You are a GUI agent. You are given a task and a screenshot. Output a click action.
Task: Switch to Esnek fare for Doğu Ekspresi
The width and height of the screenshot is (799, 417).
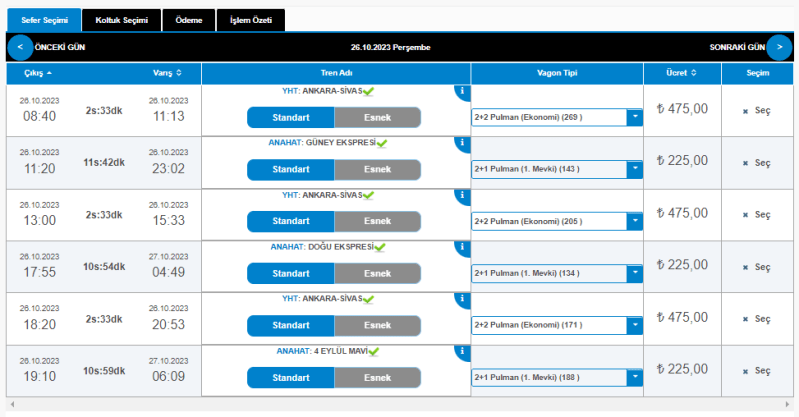377,273
